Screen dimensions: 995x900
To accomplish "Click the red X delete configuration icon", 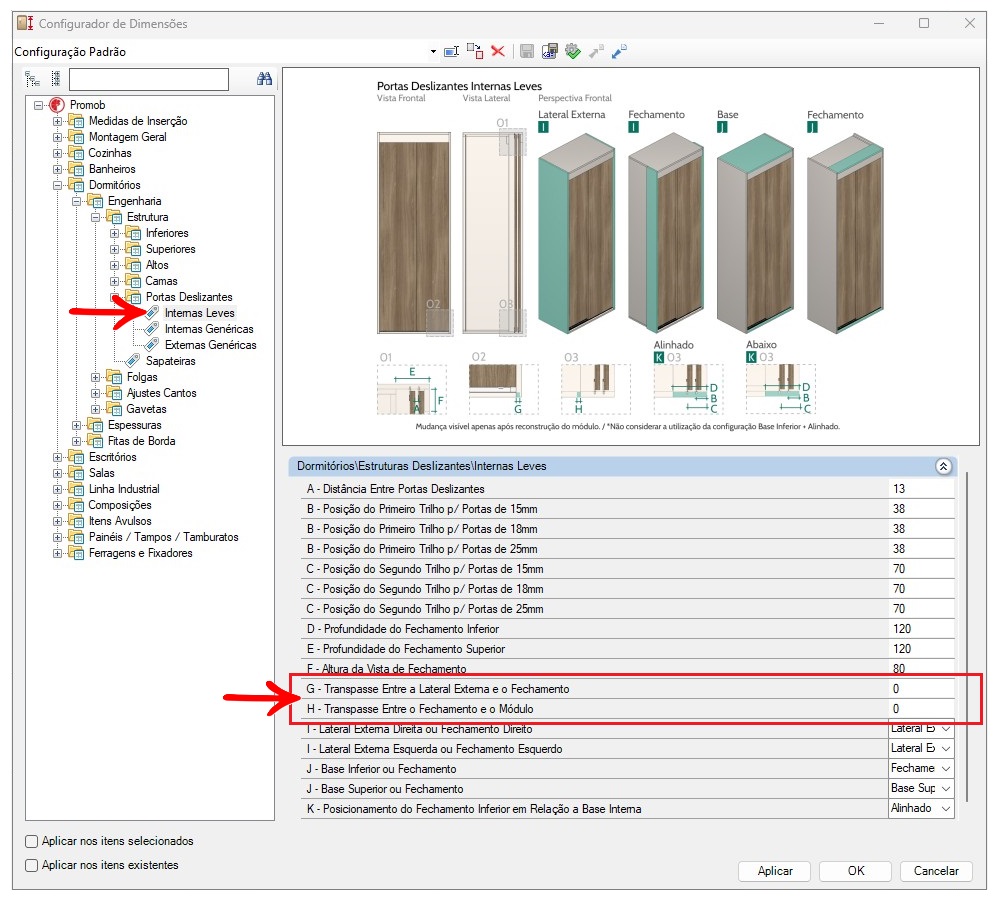I will (497, 51).
